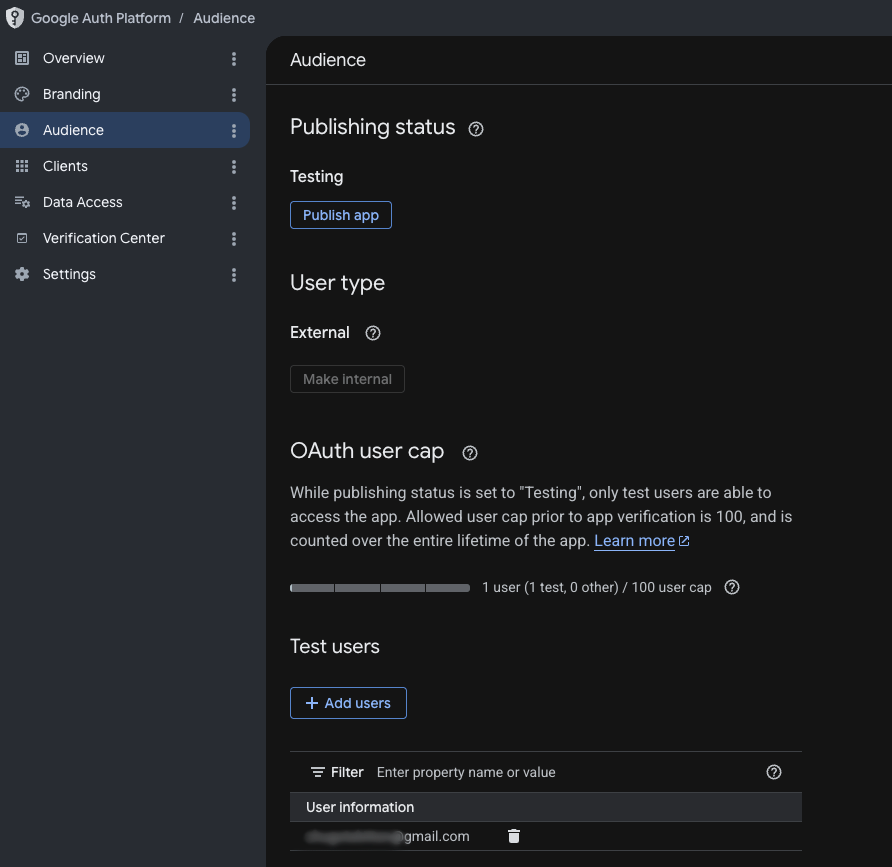
Task: Open the Data Access sidebar item
Action: click(125, 203)
